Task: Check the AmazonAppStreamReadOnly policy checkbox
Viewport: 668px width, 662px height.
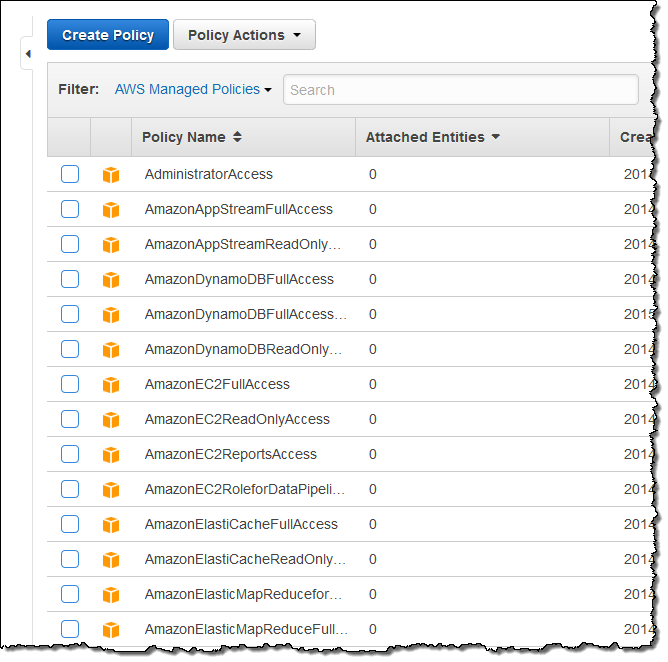Action: (70, 244)
